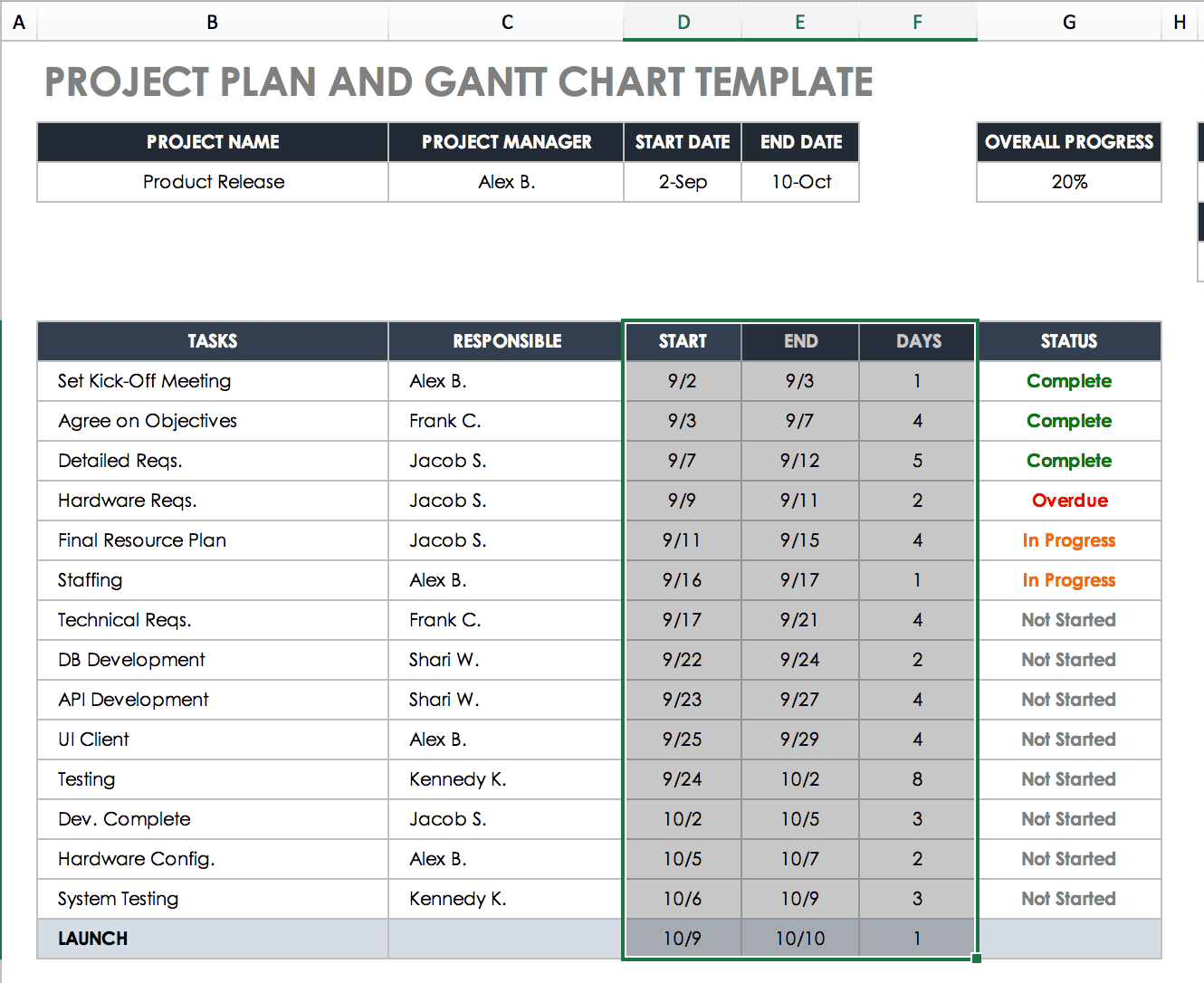Image resolution: width=1204 pixels, height=983 pixels.
Task: Select the TASKS table header cell
Action: [213, 341]
